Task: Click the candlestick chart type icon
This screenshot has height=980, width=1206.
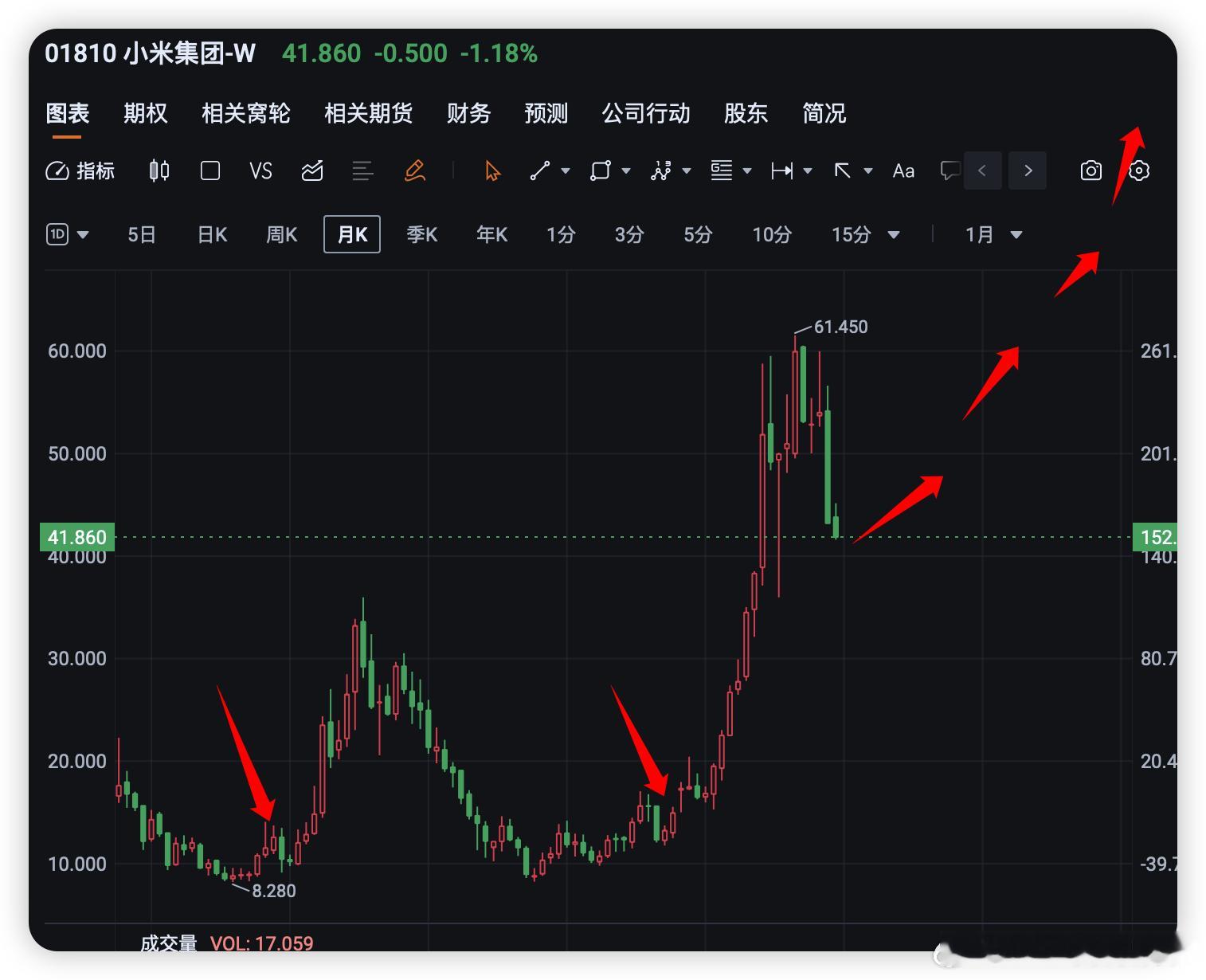Action: [159, 171]
